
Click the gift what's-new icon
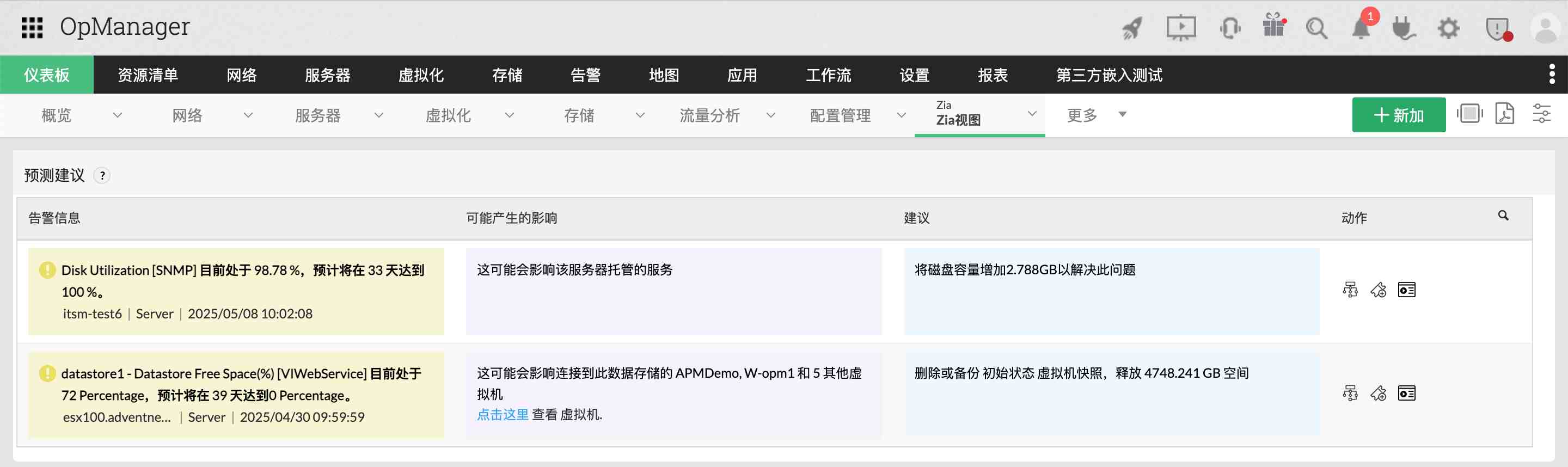click(1273, 27)
